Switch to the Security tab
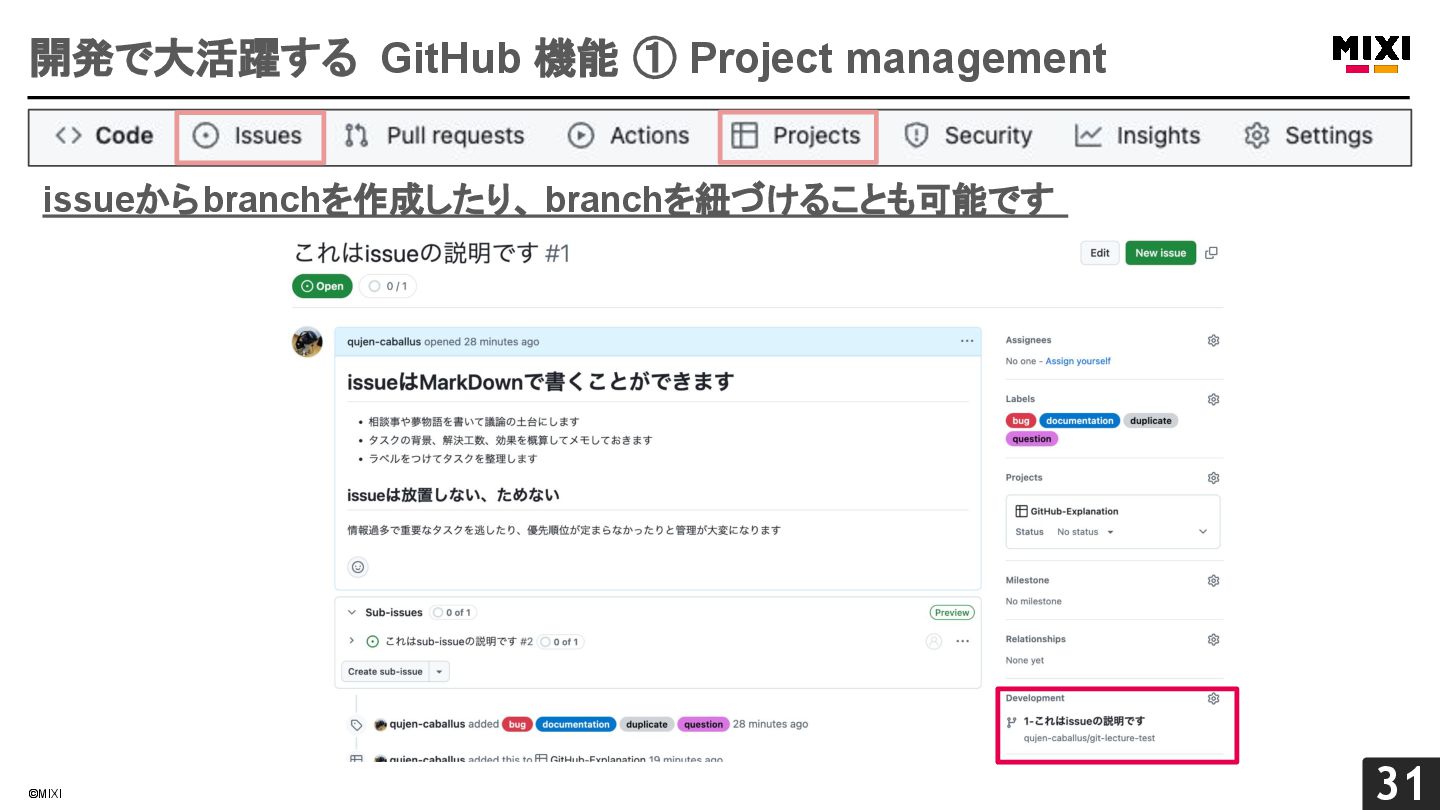This screenshot has width=1440, height=810. [968, 136]
